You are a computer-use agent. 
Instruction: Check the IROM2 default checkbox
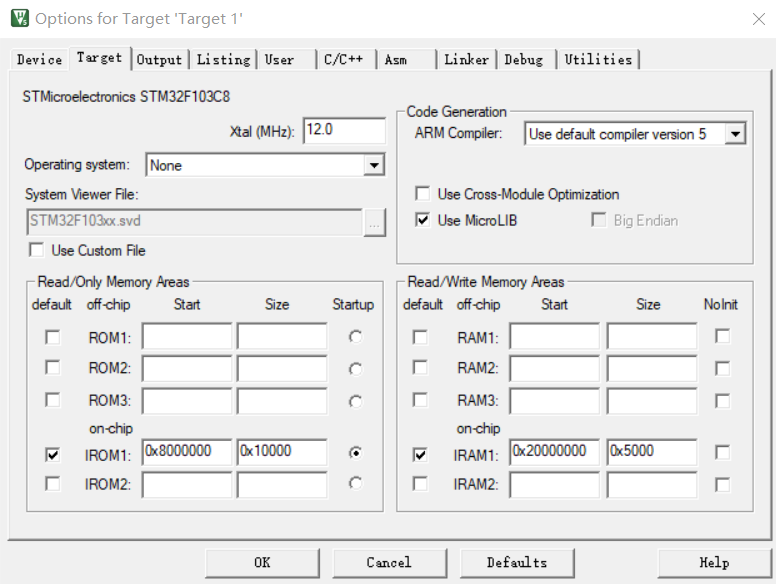click(x=52, y=484)
